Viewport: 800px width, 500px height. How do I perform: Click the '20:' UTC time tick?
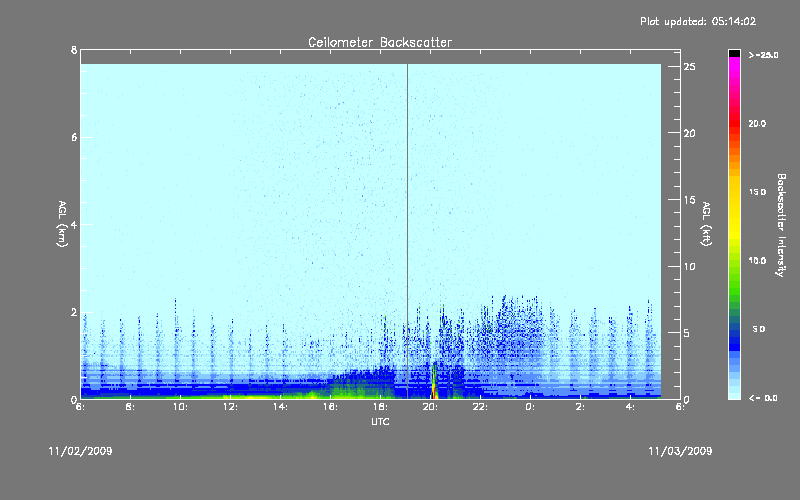[x=430, y=407]
